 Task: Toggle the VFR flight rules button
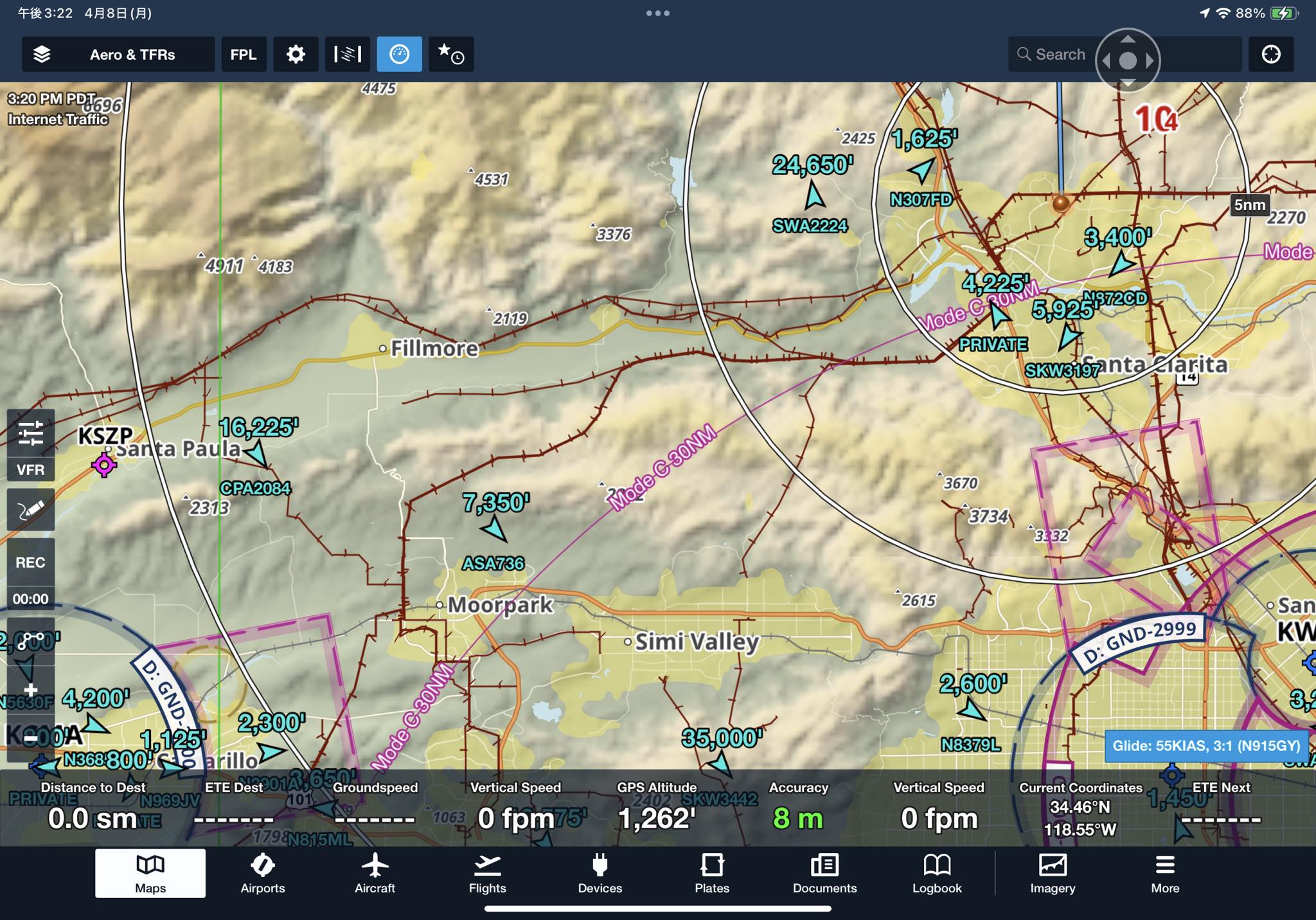pos(31,470)
